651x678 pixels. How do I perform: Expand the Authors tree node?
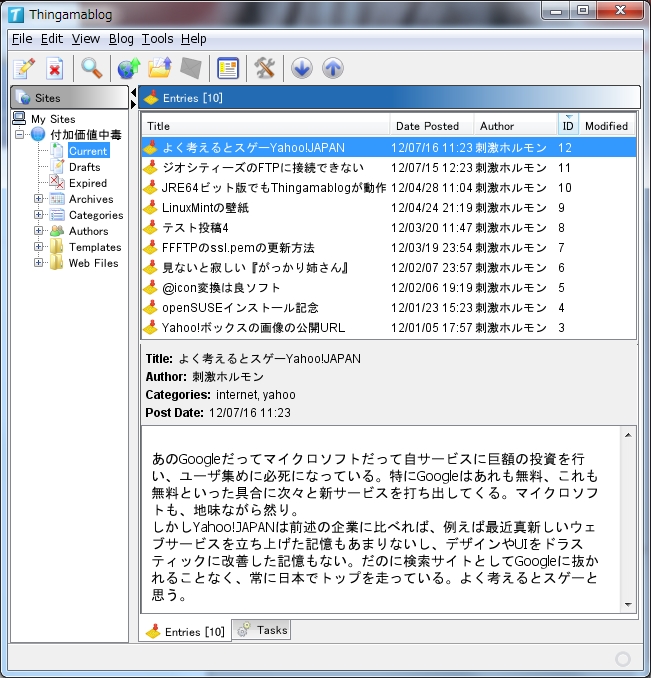point(38,231)
